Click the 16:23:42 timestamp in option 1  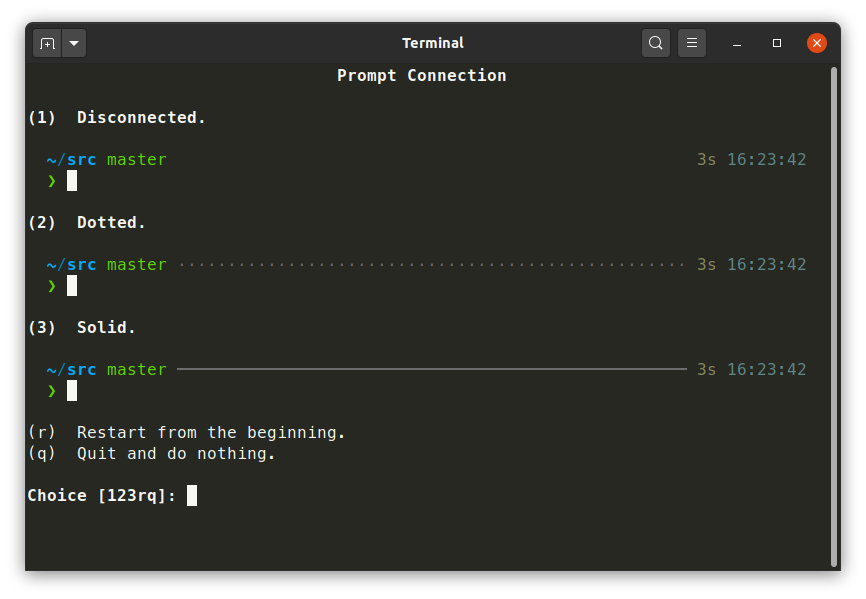pyautogui.click(x=770, y=159)
